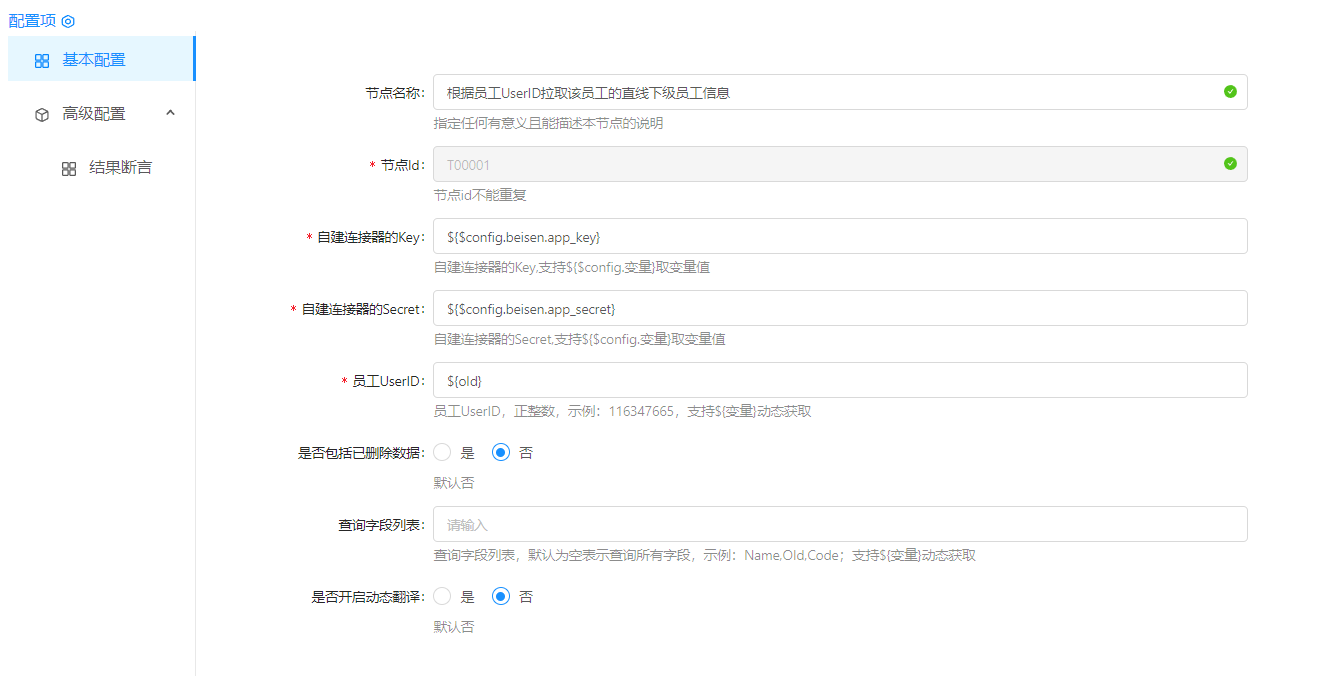Open the 基本配置 sidebar menu item

coord(94,60)
